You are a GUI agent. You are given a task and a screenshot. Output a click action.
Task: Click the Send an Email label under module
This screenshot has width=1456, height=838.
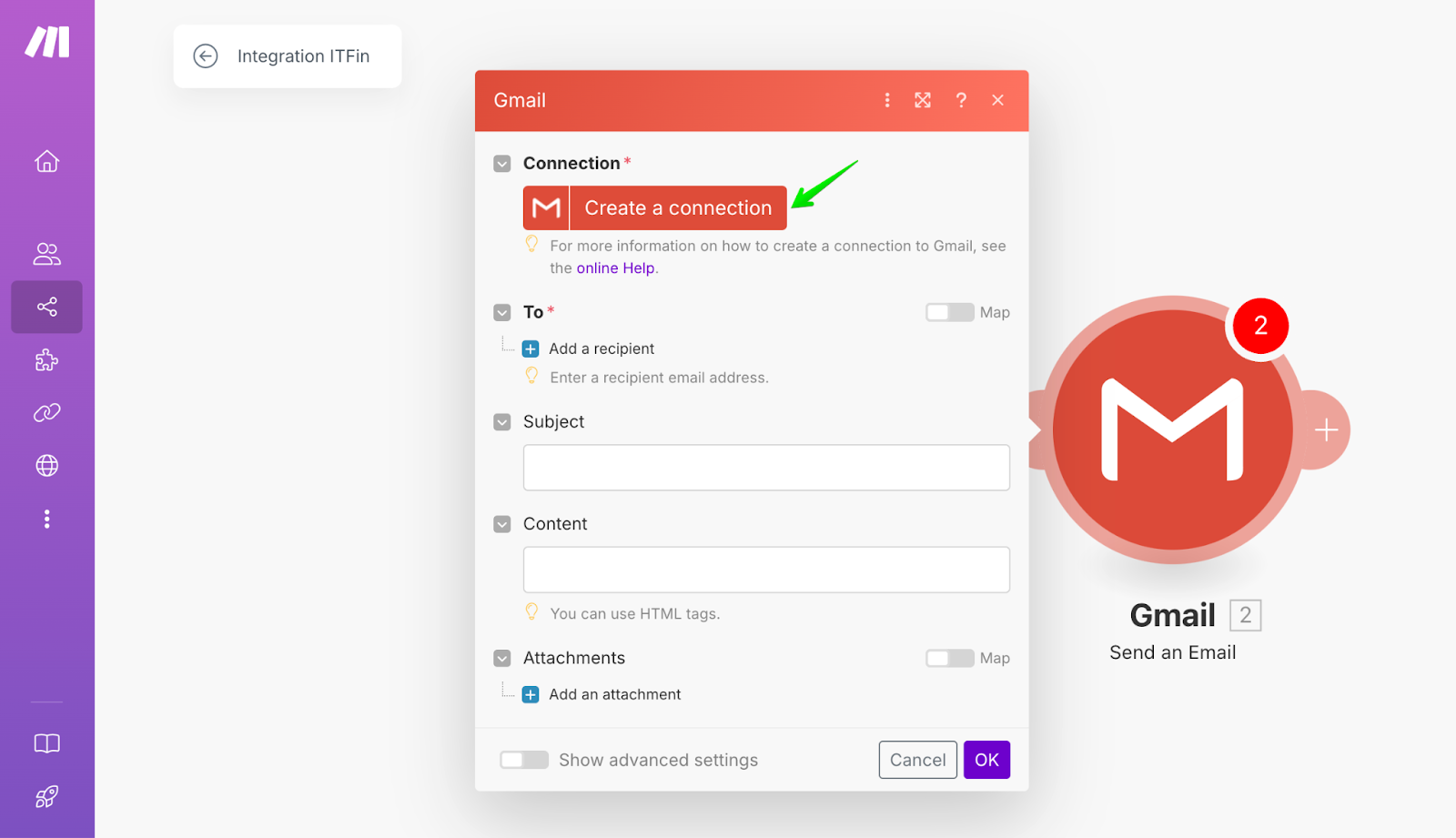pos(1172,652)
